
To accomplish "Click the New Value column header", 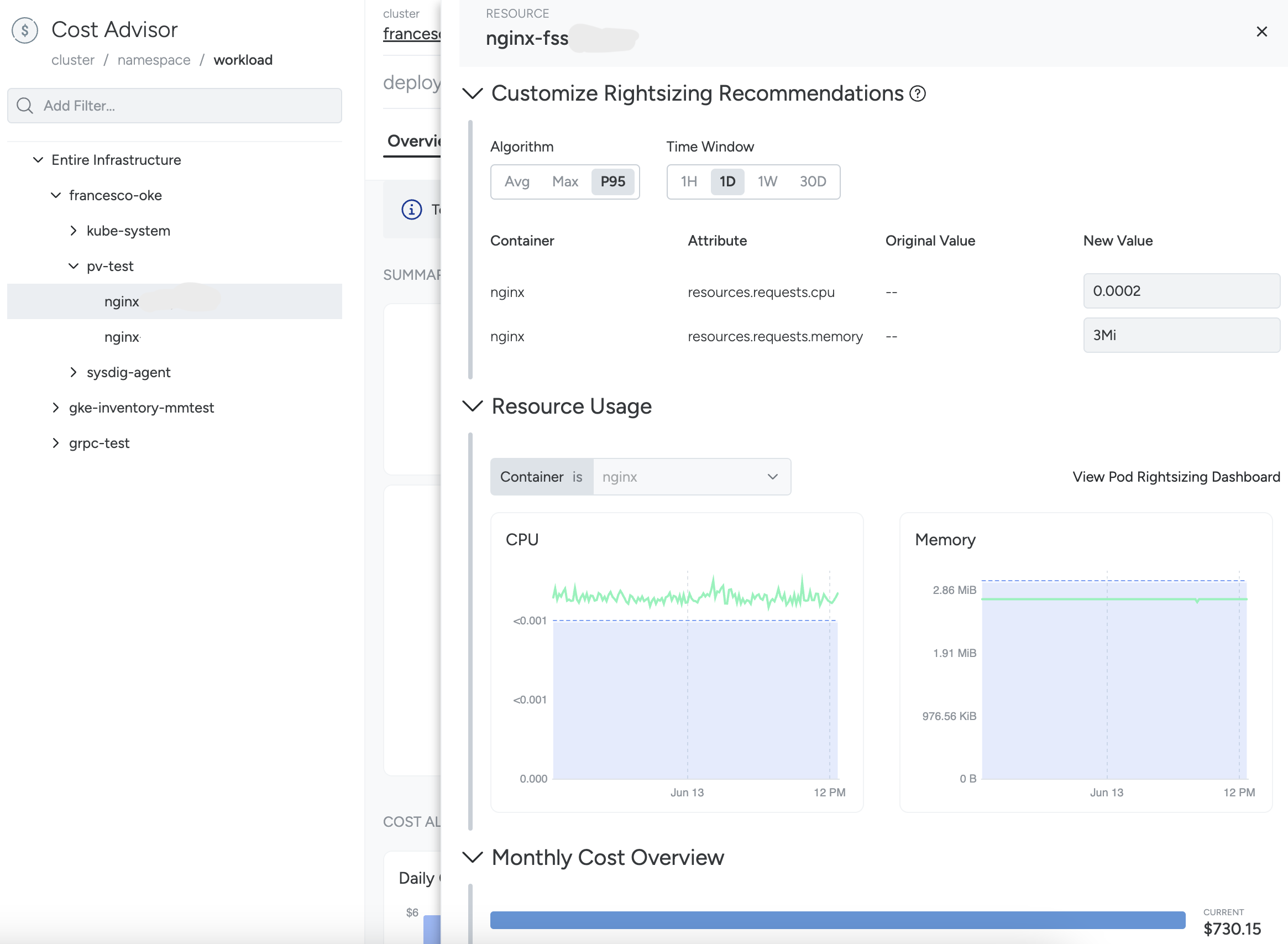I will (1118, 241).
